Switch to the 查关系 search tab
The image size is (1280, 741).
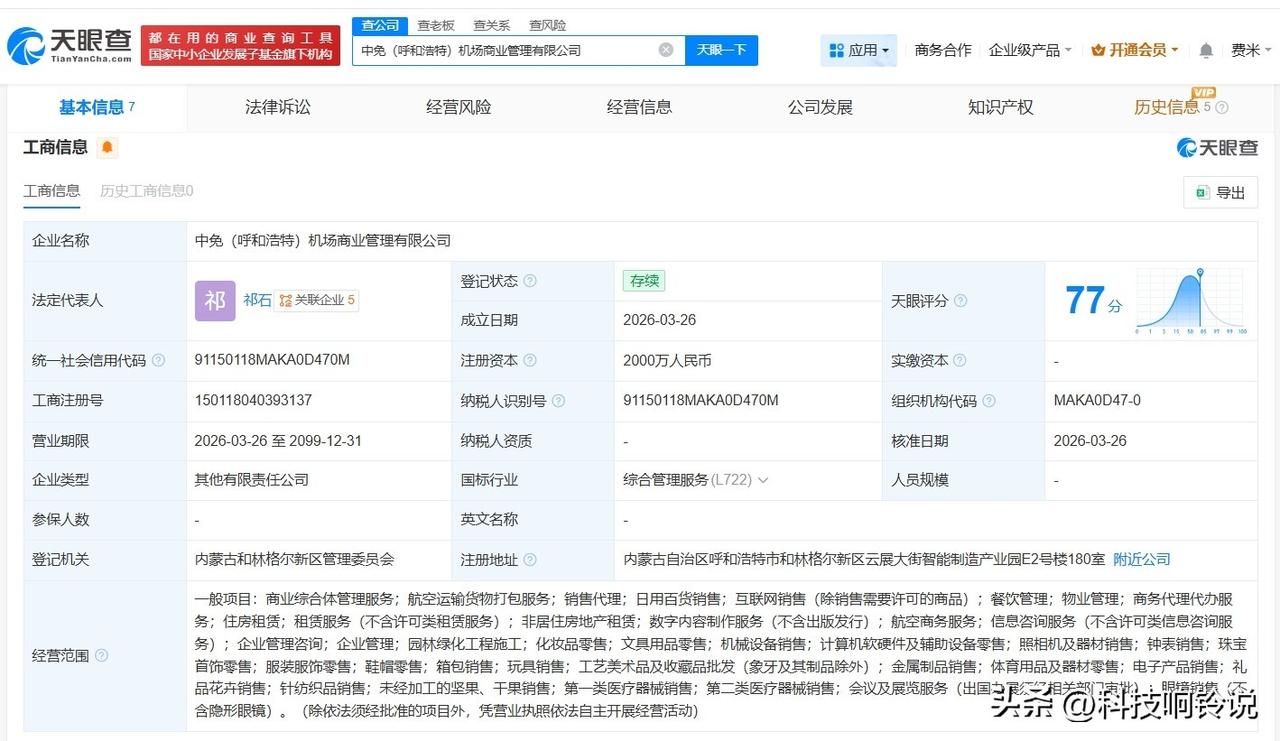[492, 26]
